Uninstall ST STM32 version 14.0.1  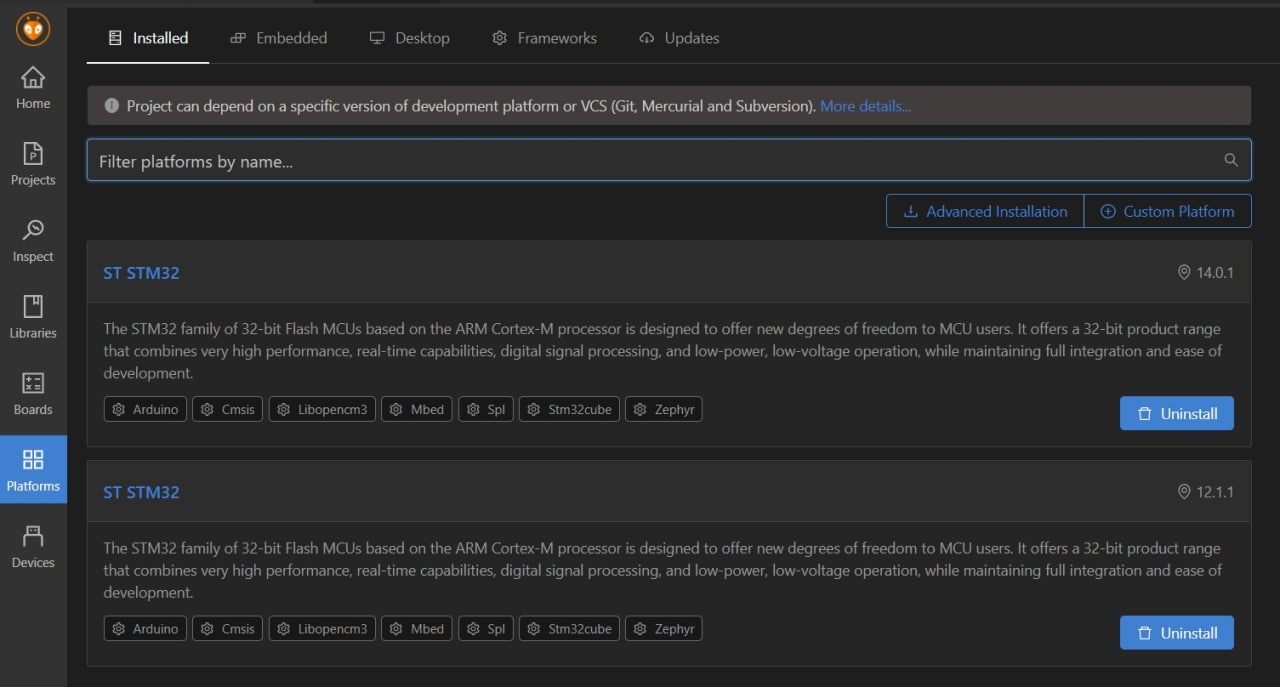pyautogui.click(x=1177, y=413)
